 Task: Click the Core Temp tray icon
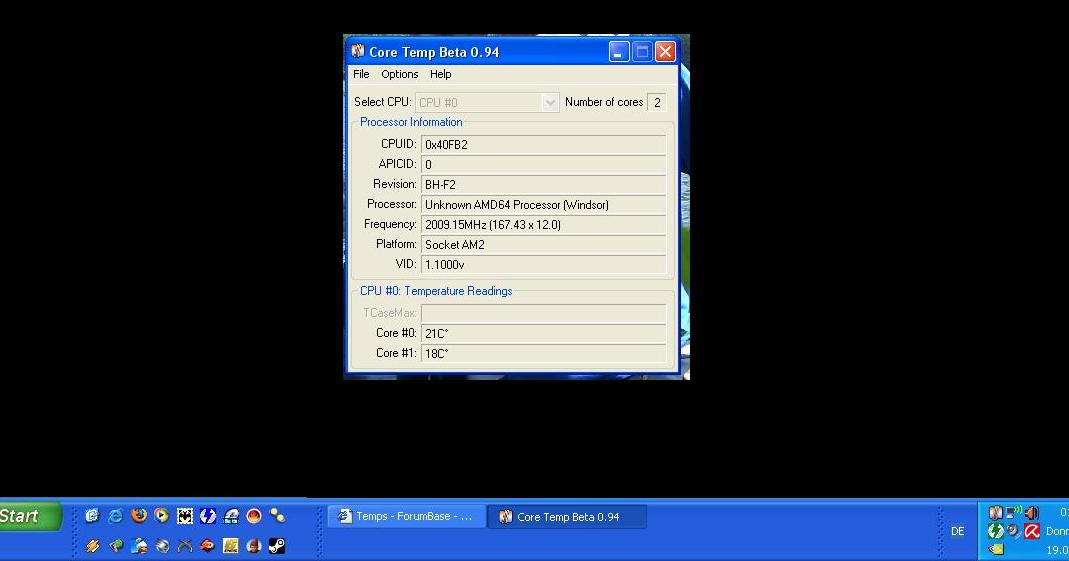point(995,513)
